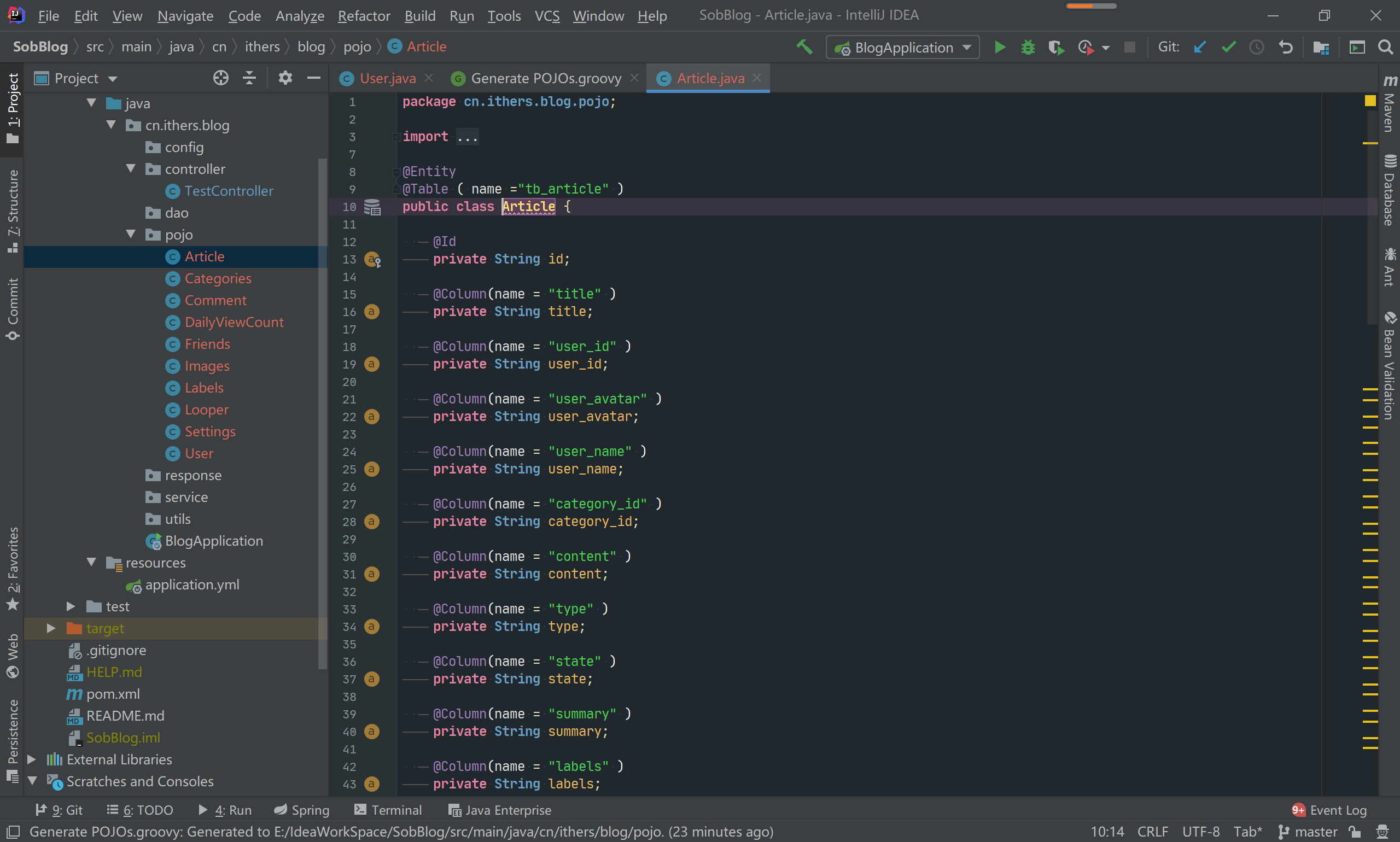The height and width of the screenshot is (842, 1400).
Task: Click the yellow inspection indicator square
Action: coord(1370,101)
